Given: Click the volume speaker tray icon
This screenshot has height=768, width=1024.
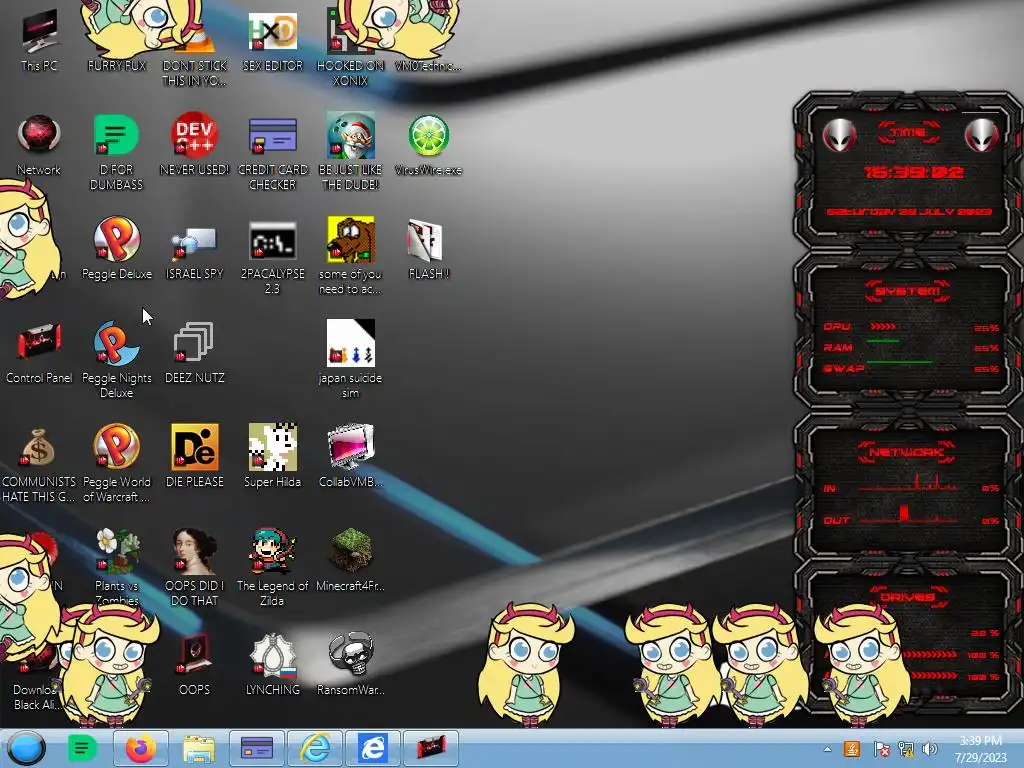Looking at the screenshot, I should [930, 750].
